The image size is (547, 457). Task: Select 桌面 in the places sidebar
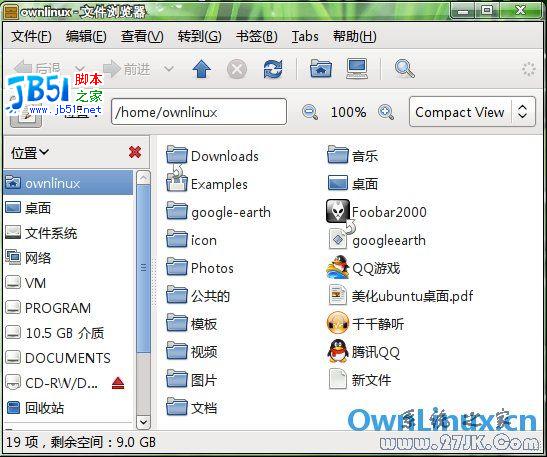[x=29, y=208]
